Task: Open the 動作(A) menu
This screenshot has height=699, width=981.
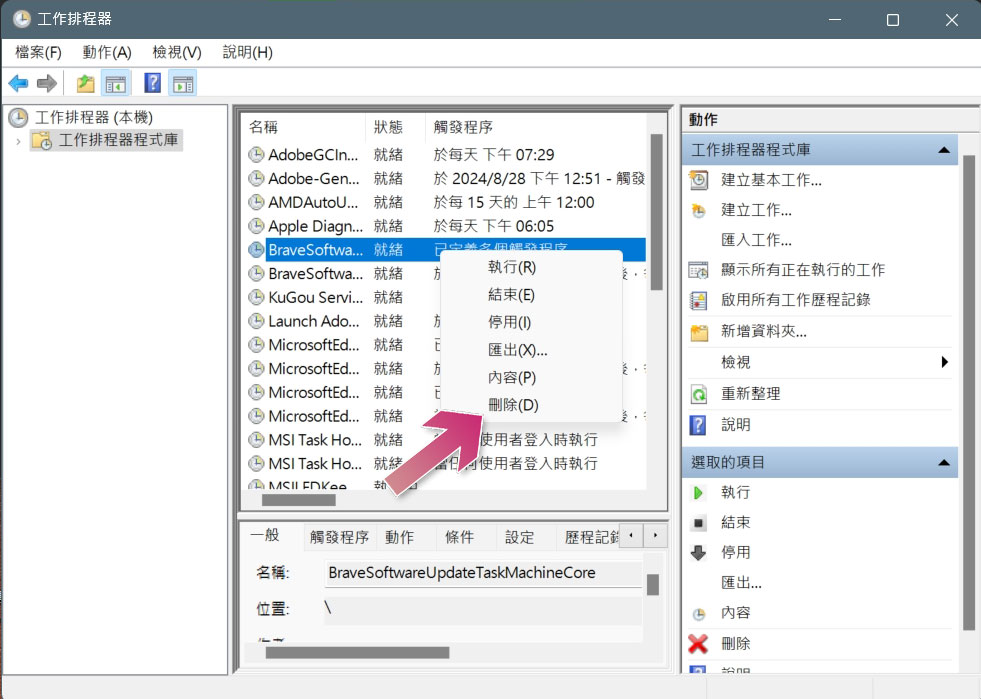Action: coord(107,53)
